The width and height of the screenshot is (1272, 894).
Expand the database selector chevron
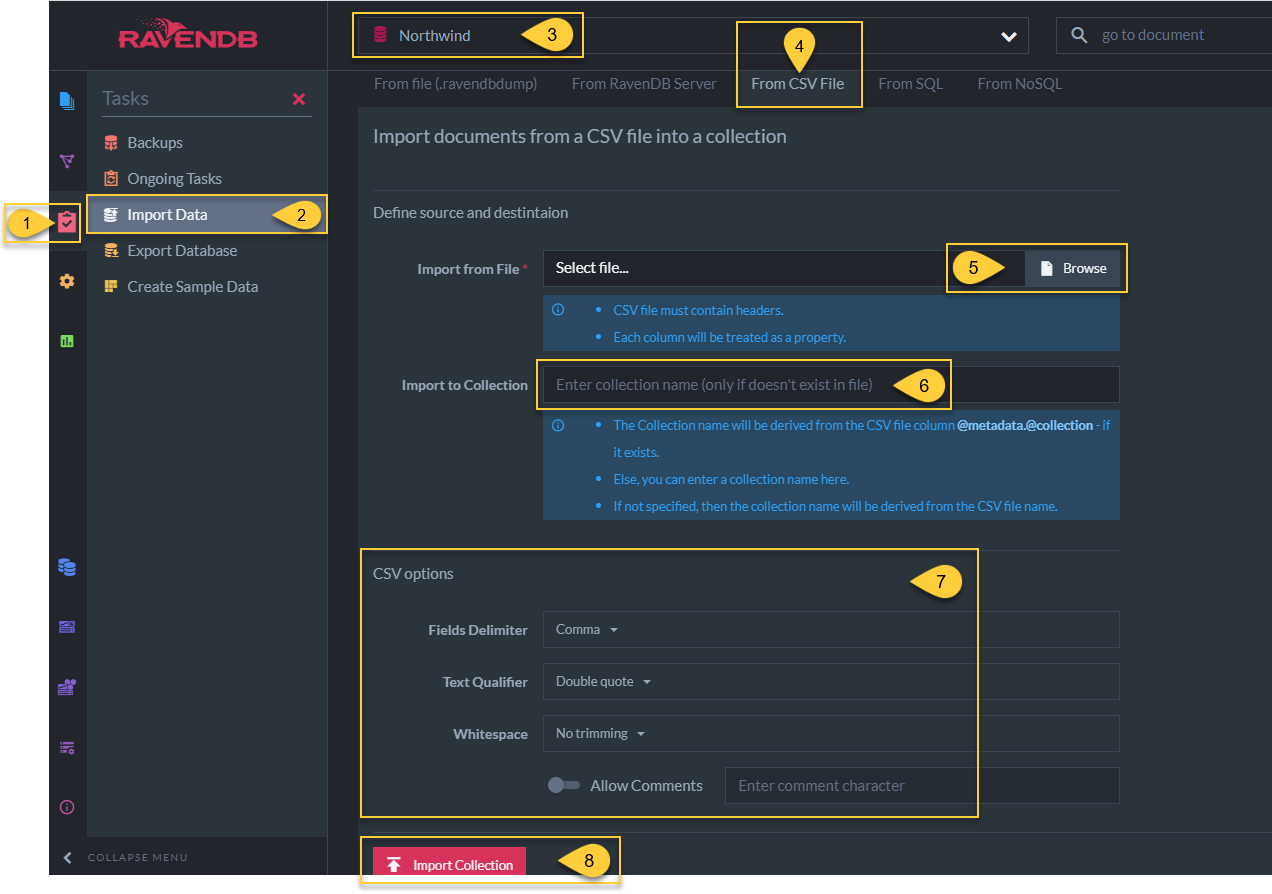(1008, 37)
